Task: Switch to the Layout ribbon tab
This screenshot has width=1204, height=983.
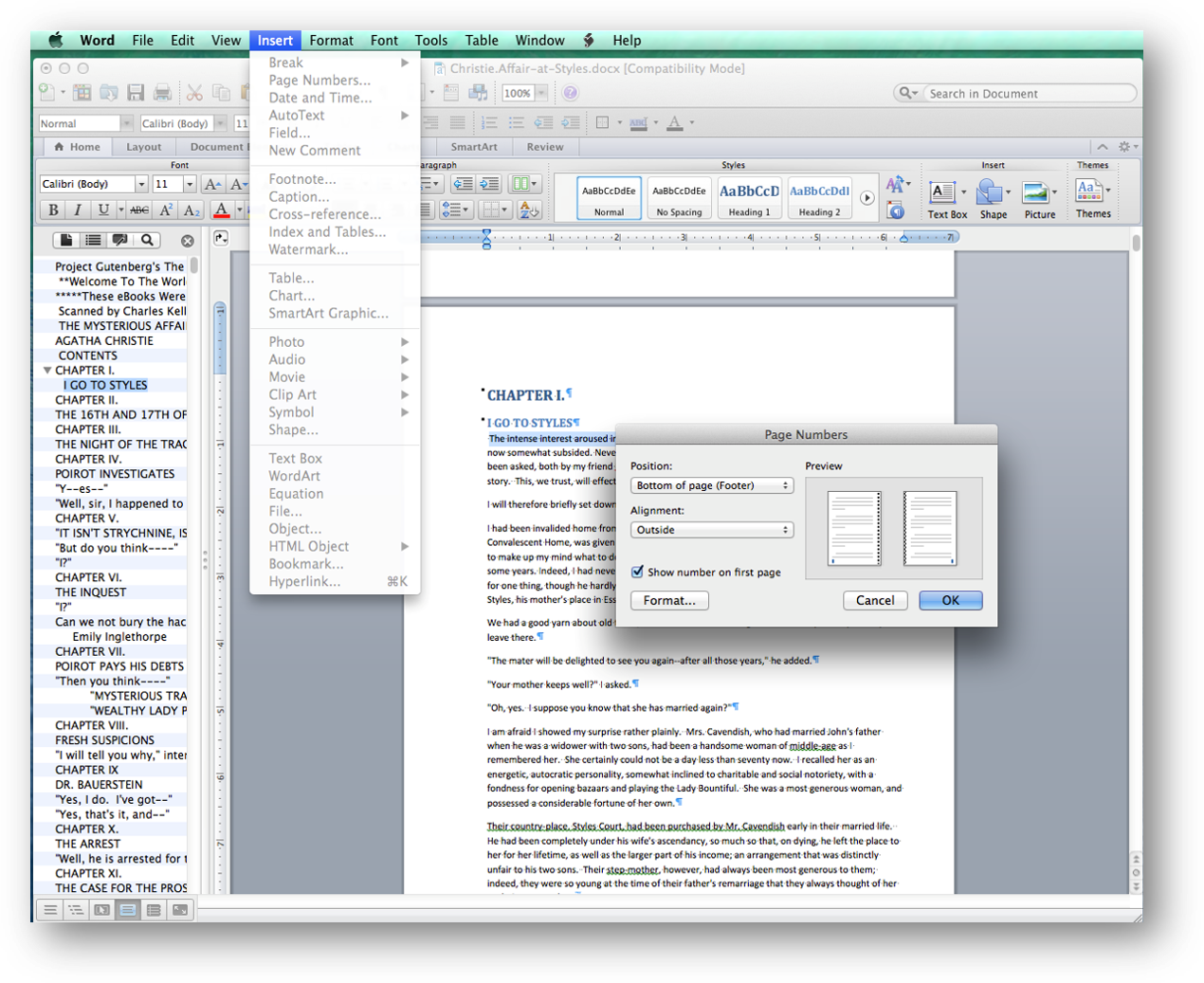Action: (143, 147)
